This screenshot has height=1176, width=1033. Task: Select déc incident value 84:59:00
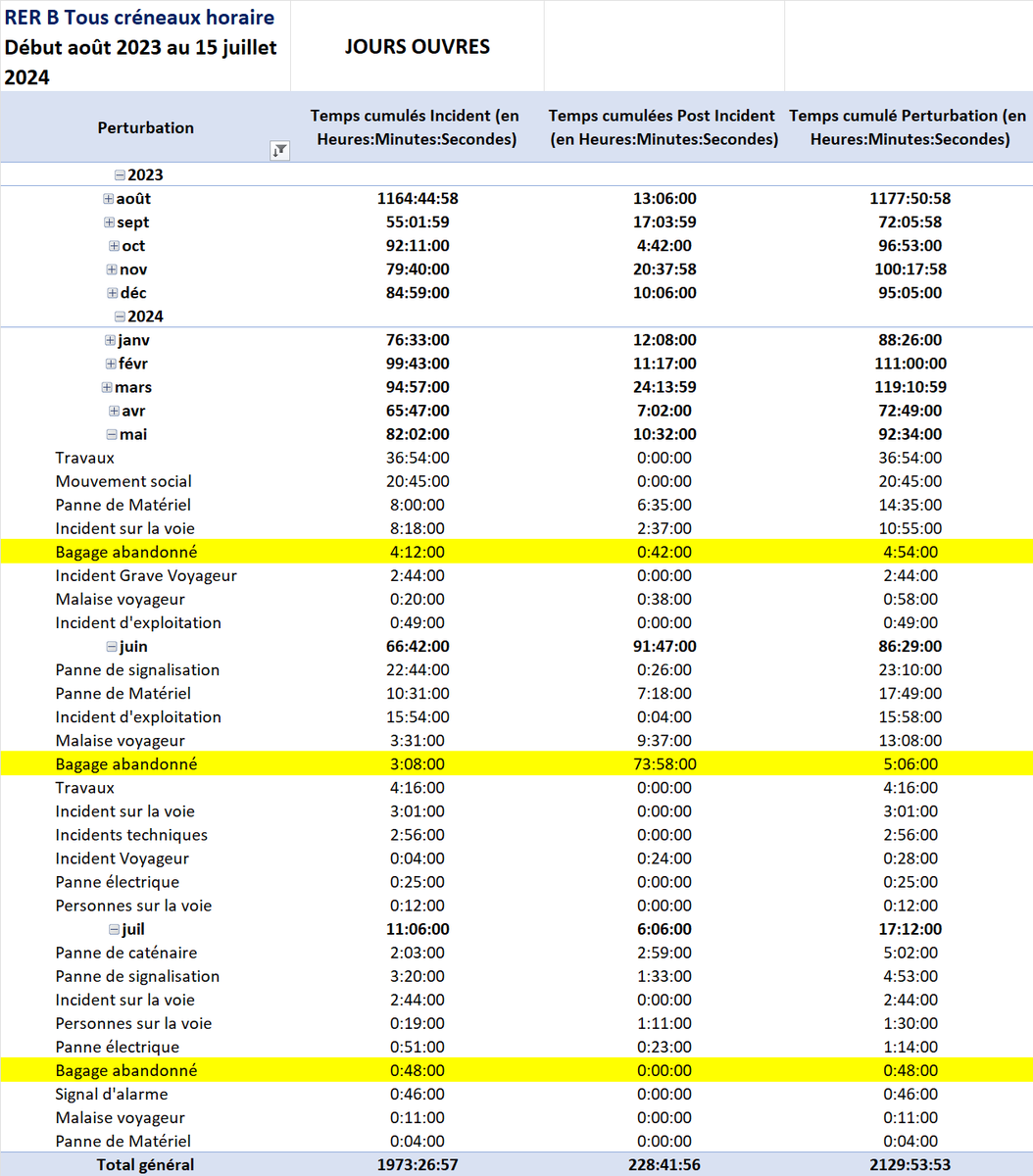pyautogui.click(x=418, y=293)
